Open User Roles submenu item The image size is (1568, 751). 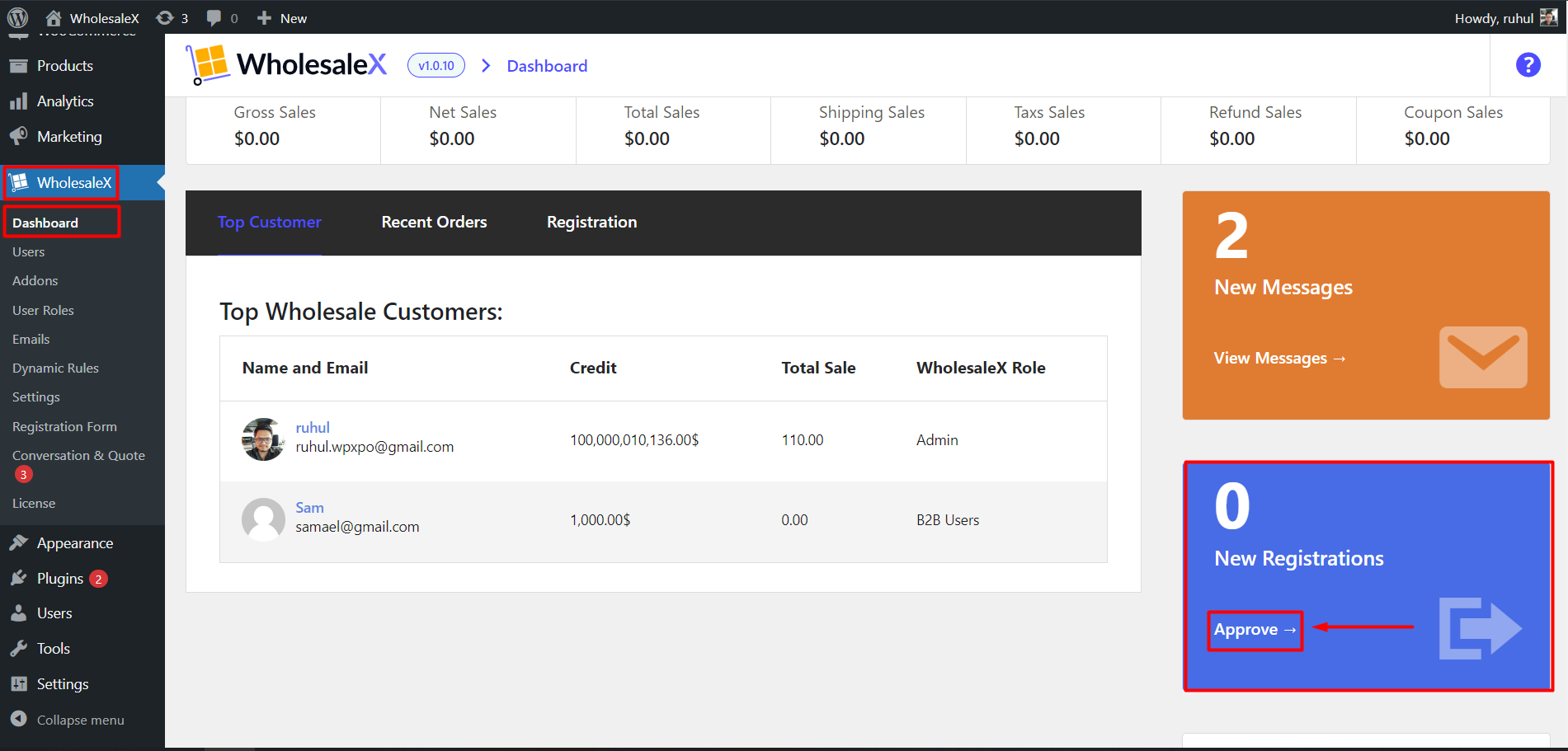tap(43, 310)
